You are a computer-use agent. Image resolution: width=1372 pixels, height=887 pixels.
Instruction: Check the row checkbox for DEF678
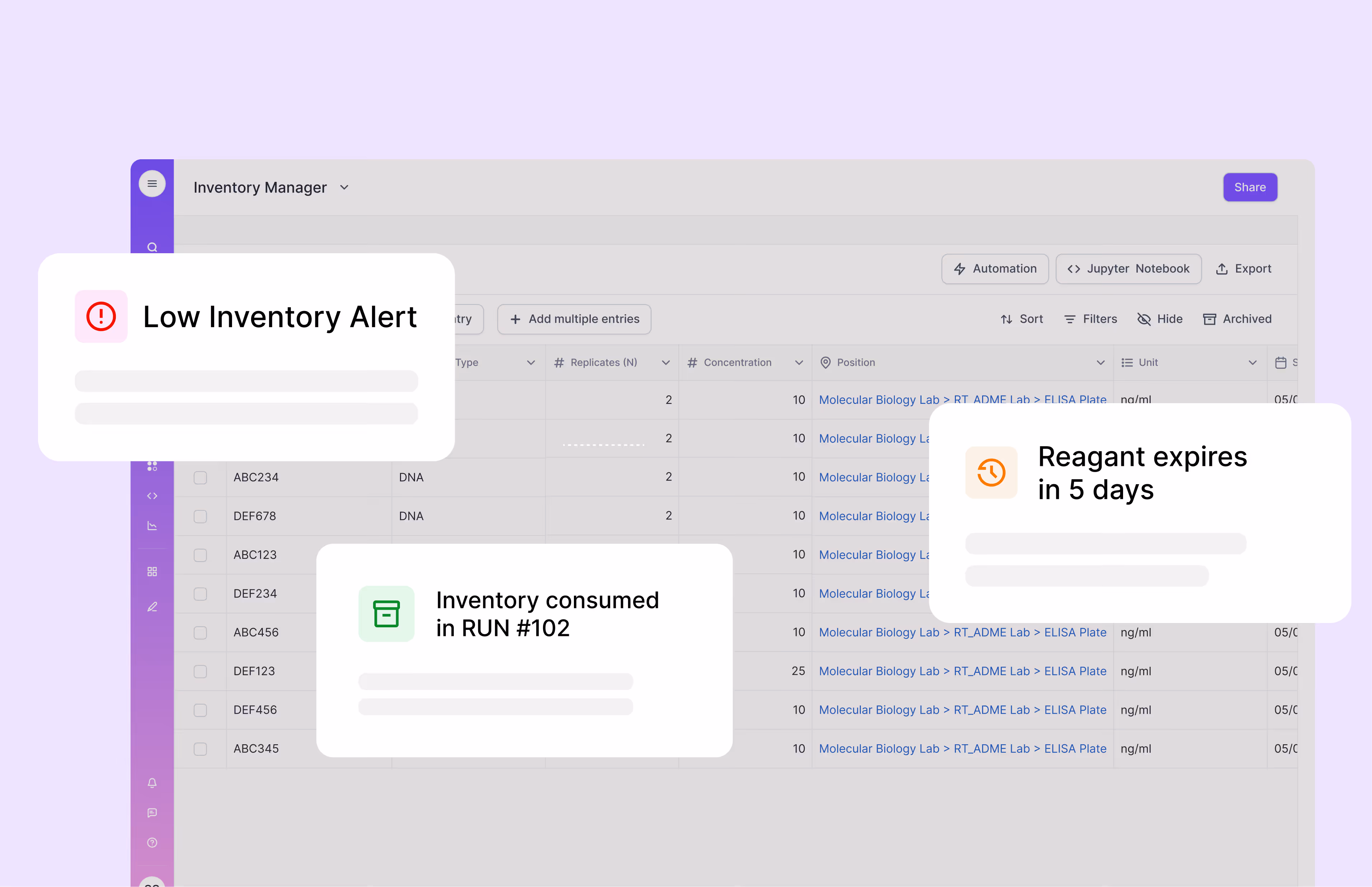(x=200, y=516)
